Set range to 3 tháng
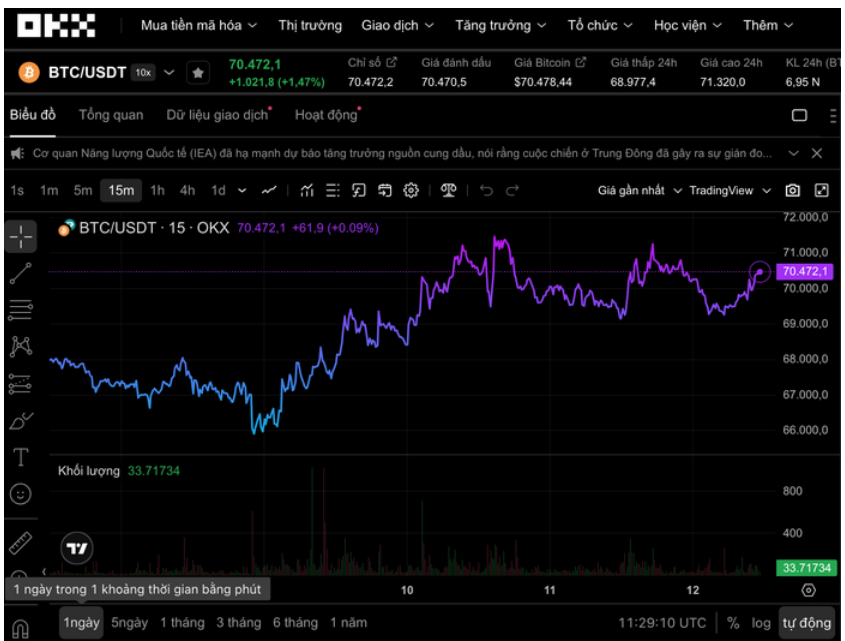 tap(239, 623)
